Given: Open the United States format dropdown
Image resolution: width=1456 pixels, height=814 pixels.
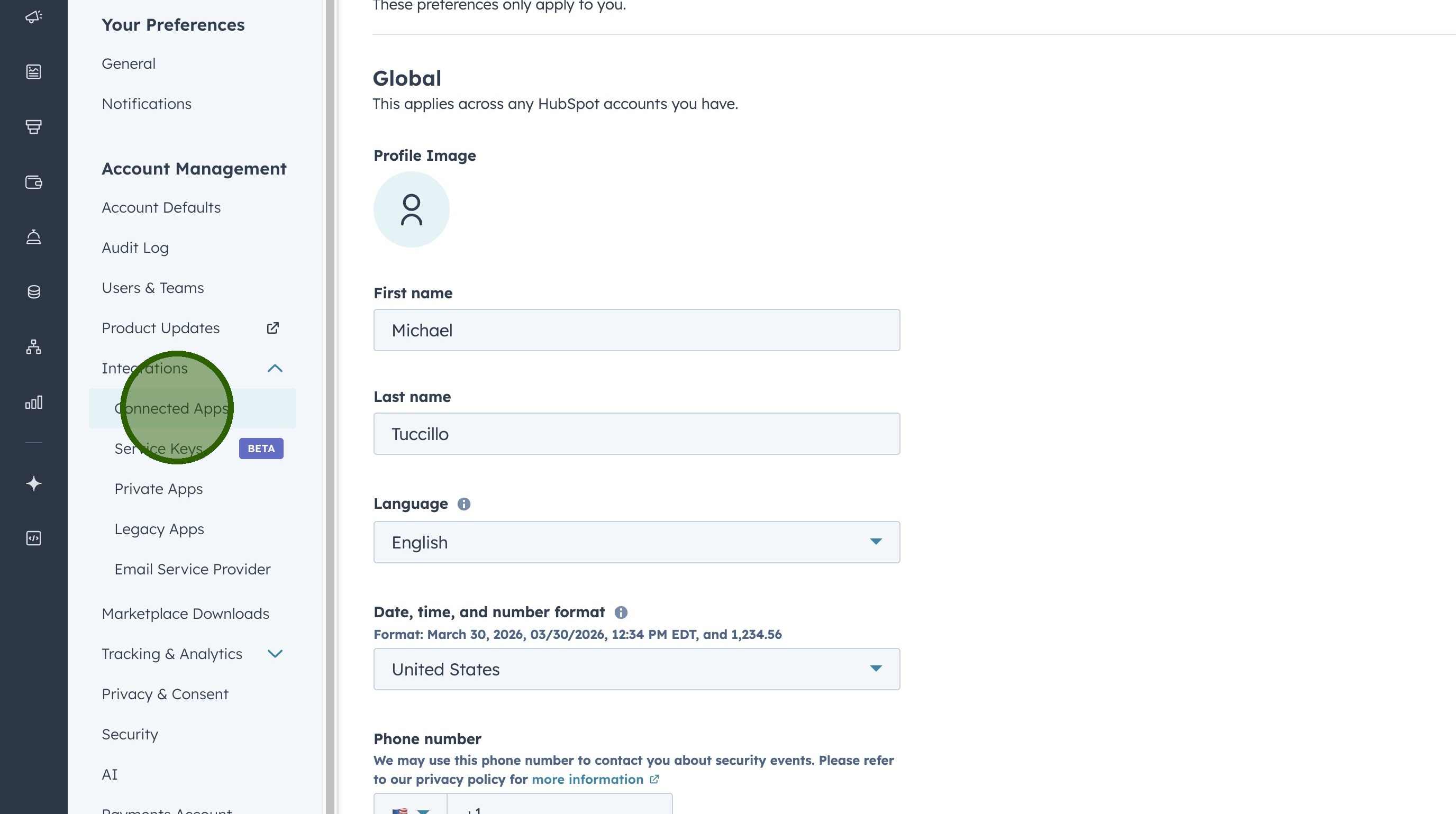Looking at the screenshot, I should coord(636,669).
